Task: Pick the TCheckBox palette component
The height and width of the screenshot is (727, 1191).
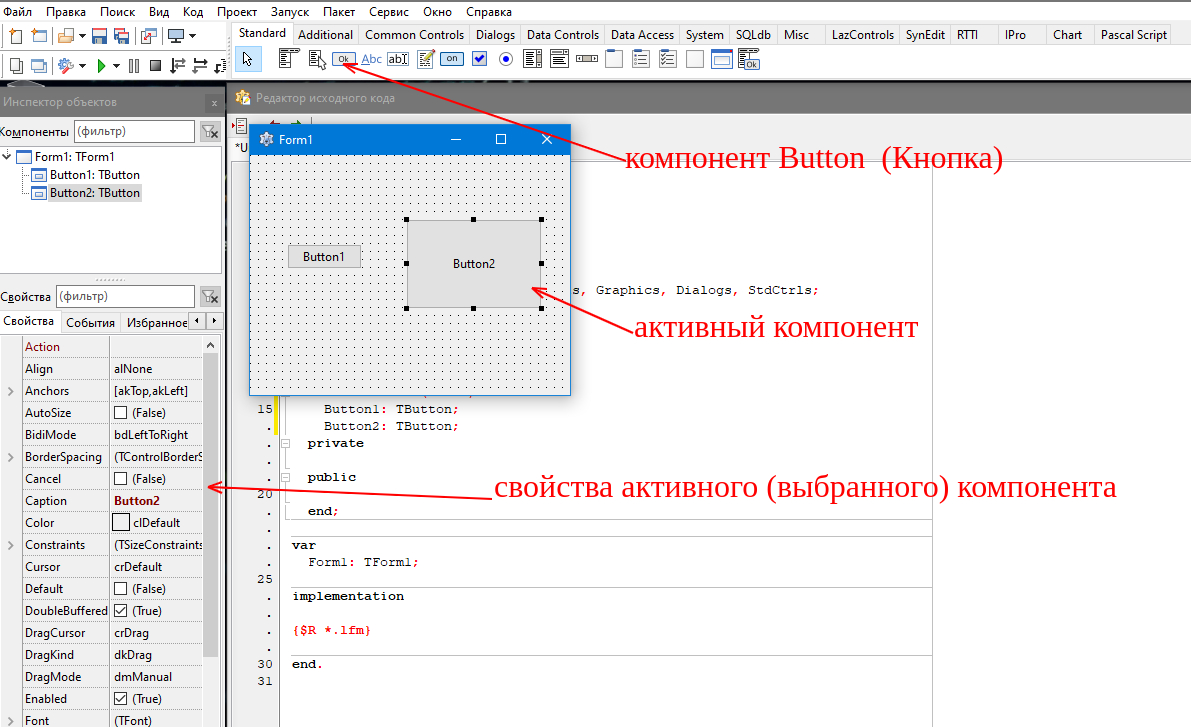Action: pyautogui.click(x=479, y=59)
